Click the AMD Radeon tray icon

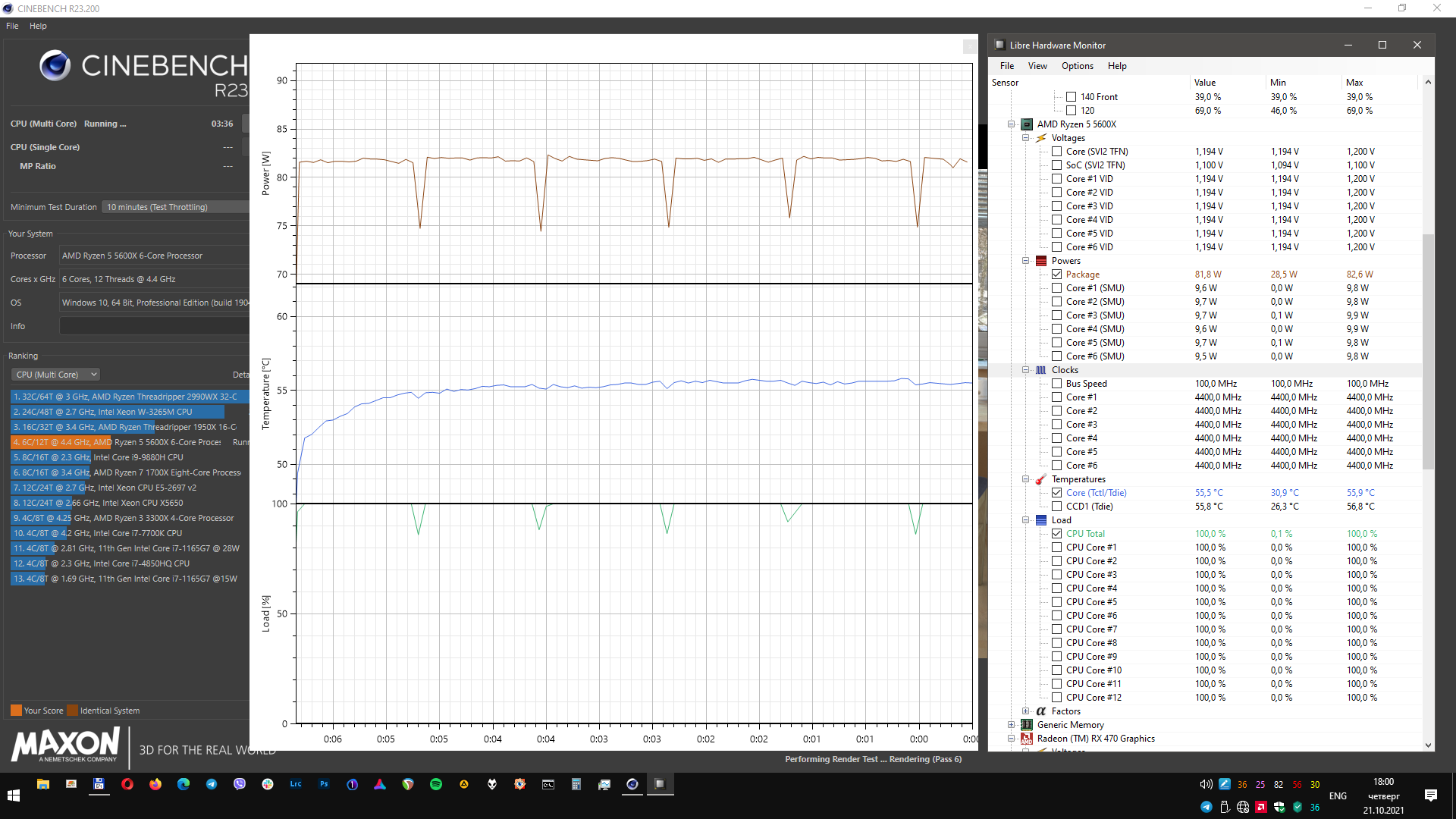point(1261,807)
